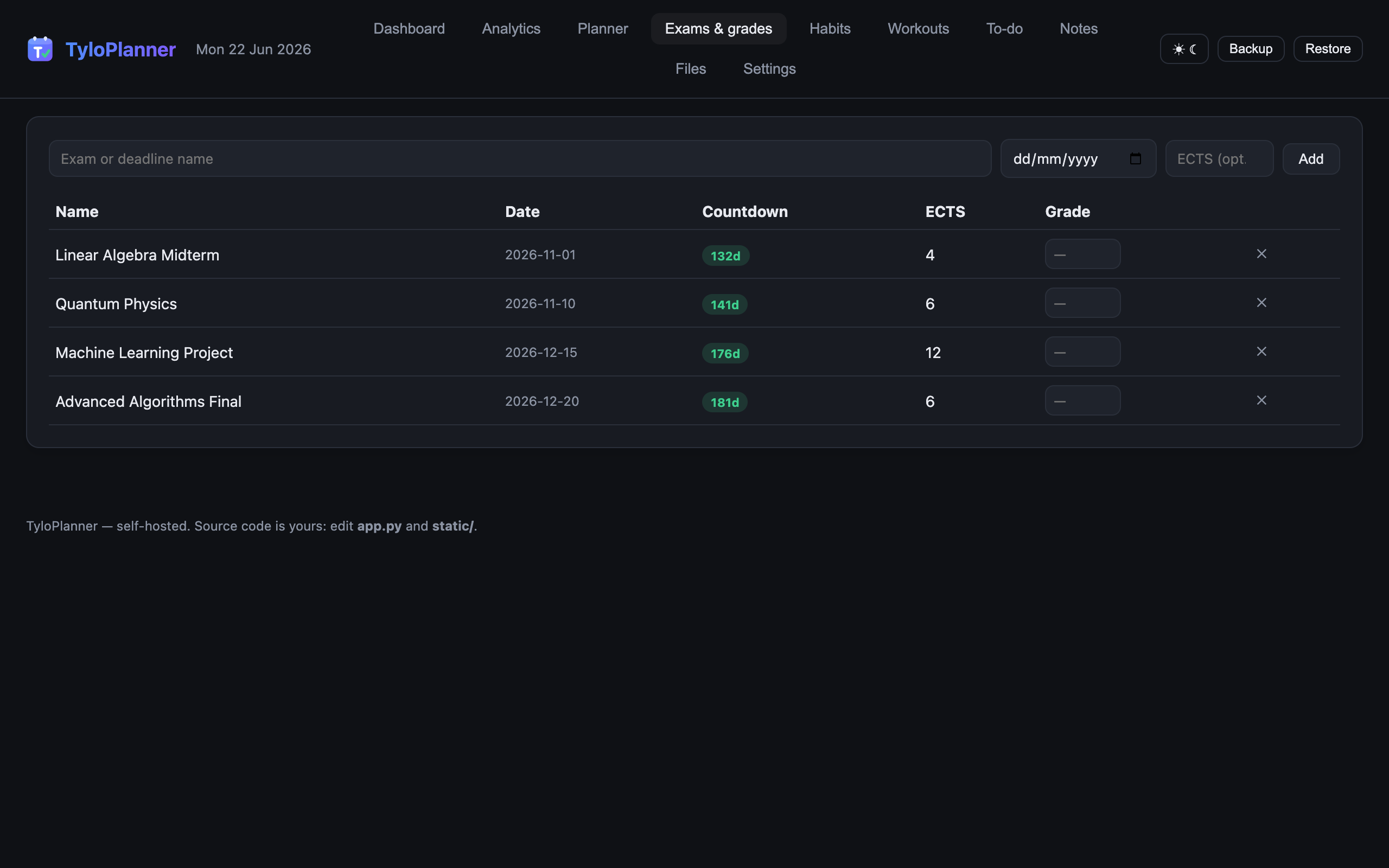Edit grade for Machine Learning Project
Image resolution: width=1389 pixels, height=868 pixels.
[1082, 352]
